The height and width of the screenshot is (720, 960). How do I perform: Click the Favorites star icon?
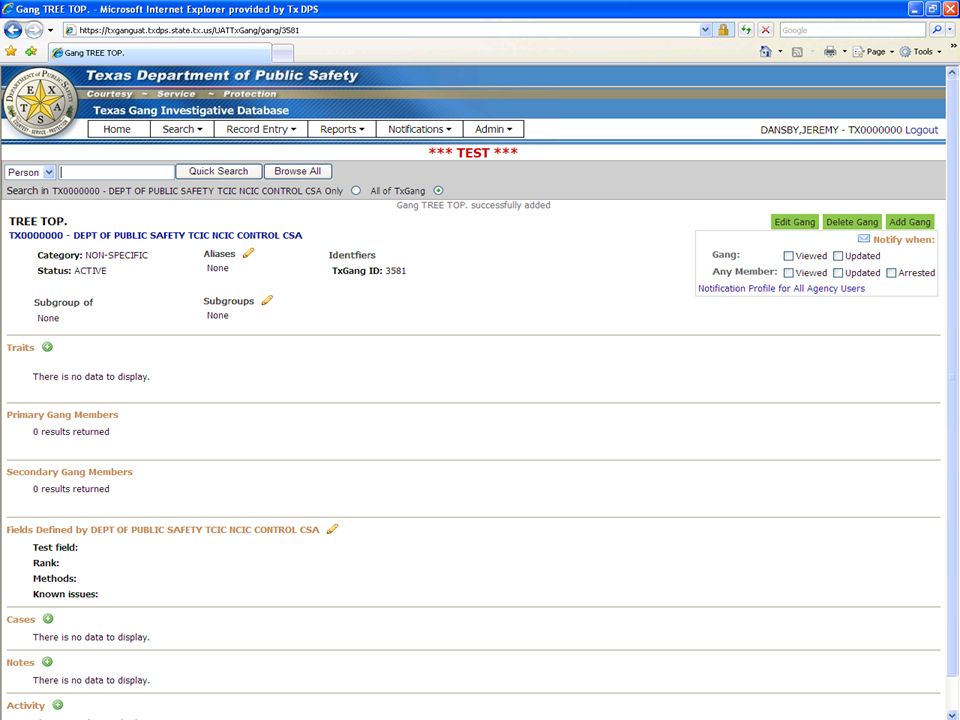tap(10, 51)
